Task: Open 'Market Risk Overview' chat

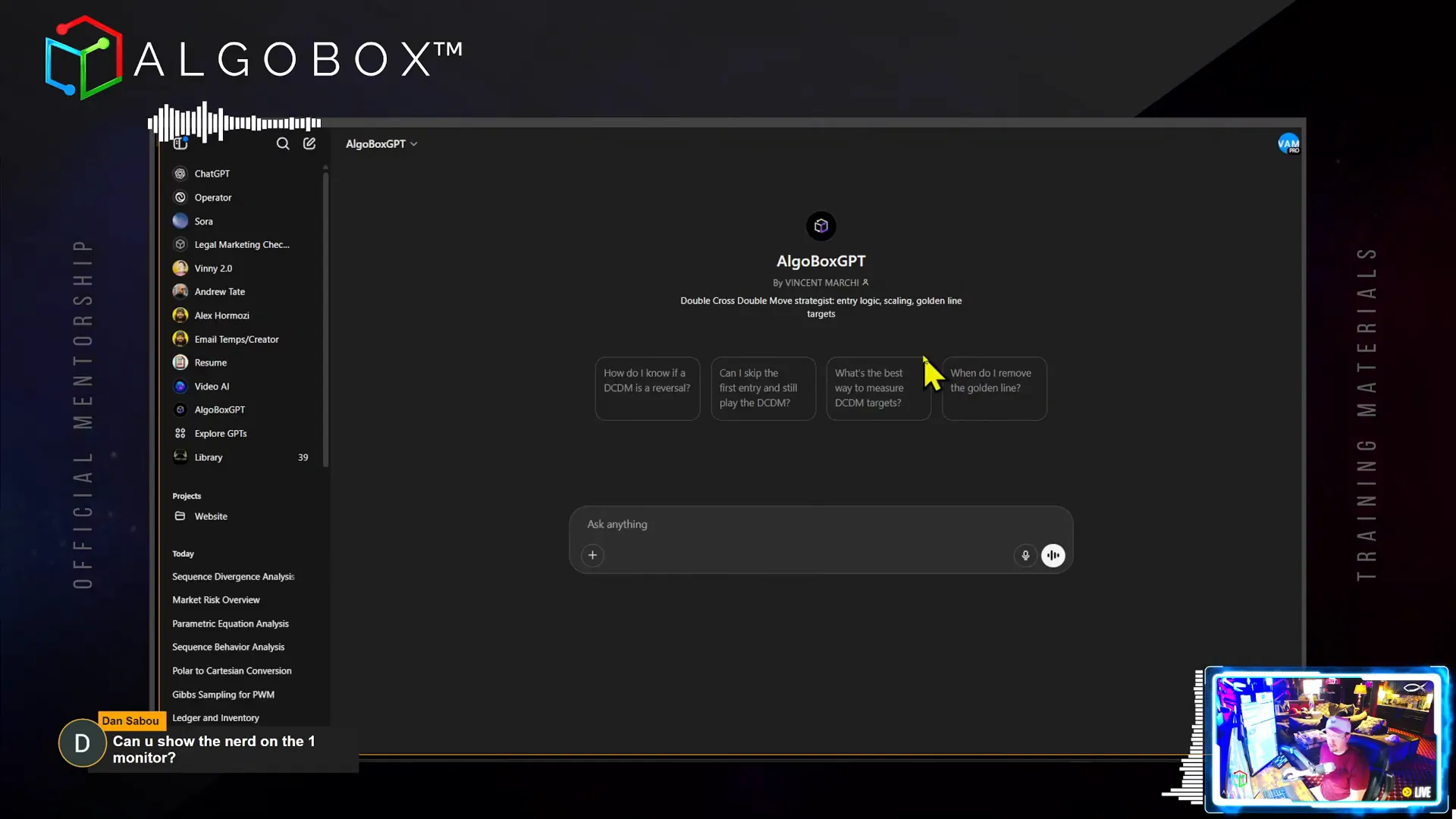Action: 215,600
